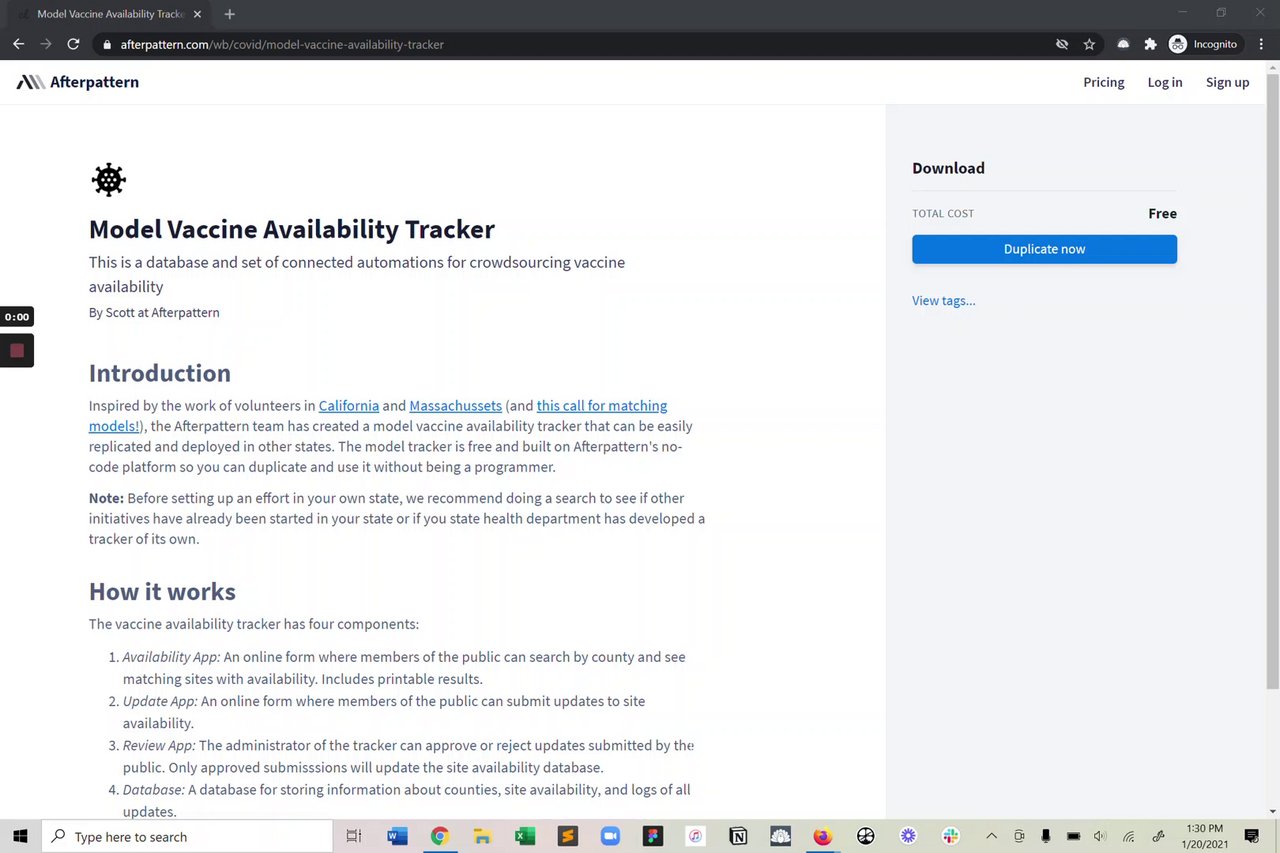Click the lock icon in the address bar
This screenshot has height=853, width=1280.
click(x=106, y=45)
